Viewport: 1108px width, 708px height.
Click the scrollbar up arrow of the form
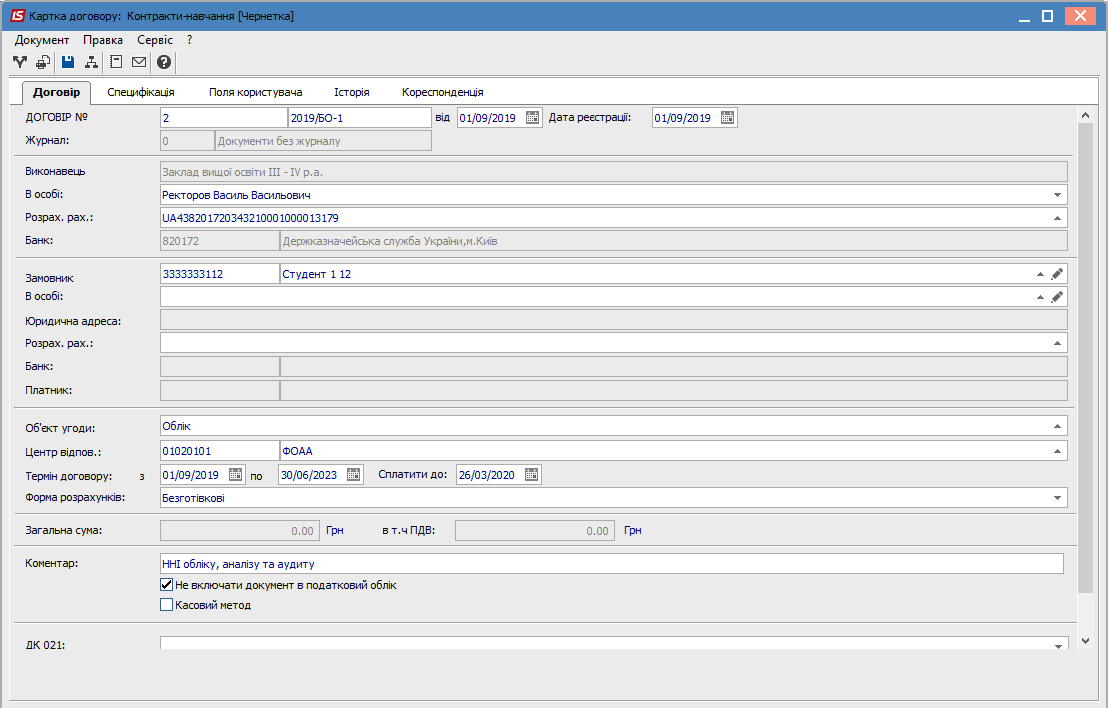point(1086,115)
